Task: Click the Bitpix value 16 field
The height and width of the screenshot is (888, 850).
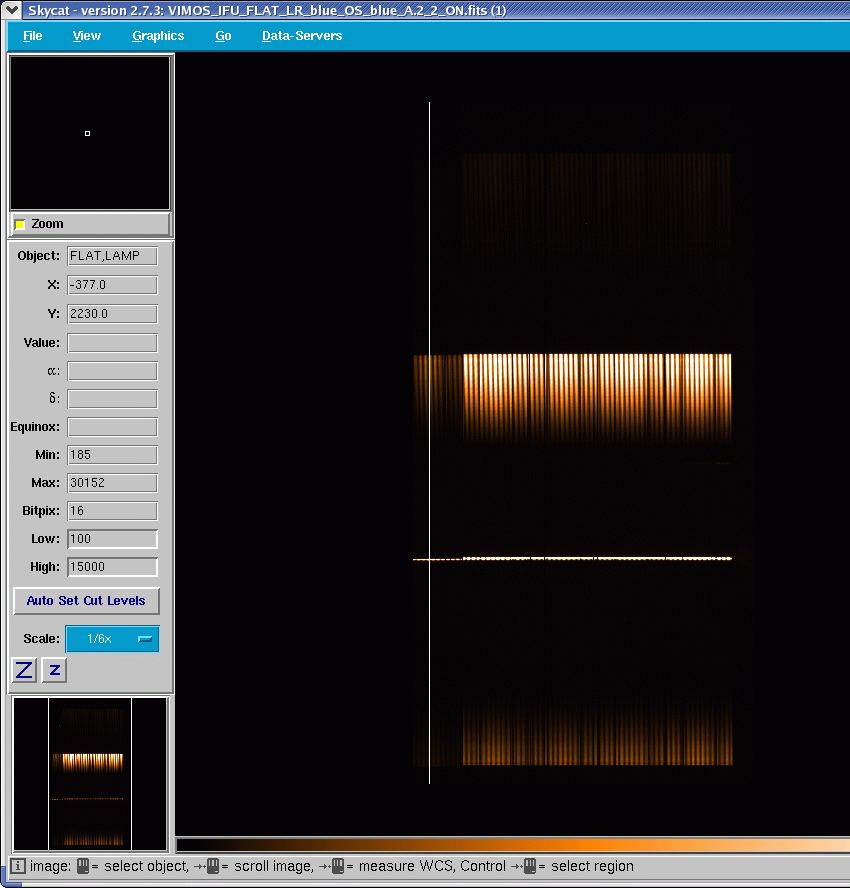Action: coord(113,511)
